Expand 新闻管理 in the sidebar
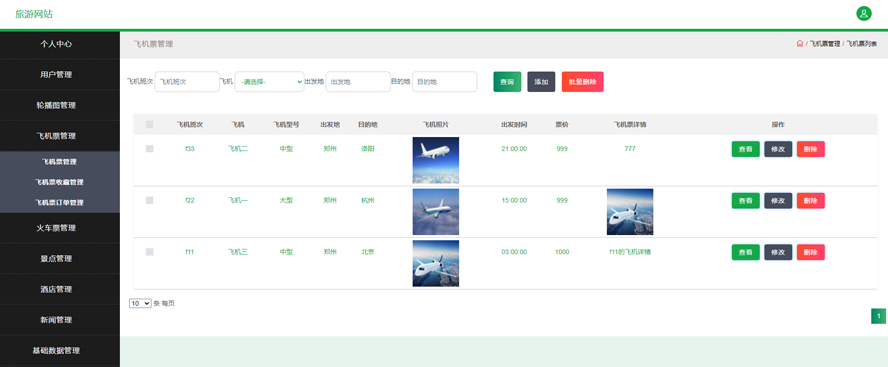This screenshot has width=888, height=367. click(x=56, y=319)
